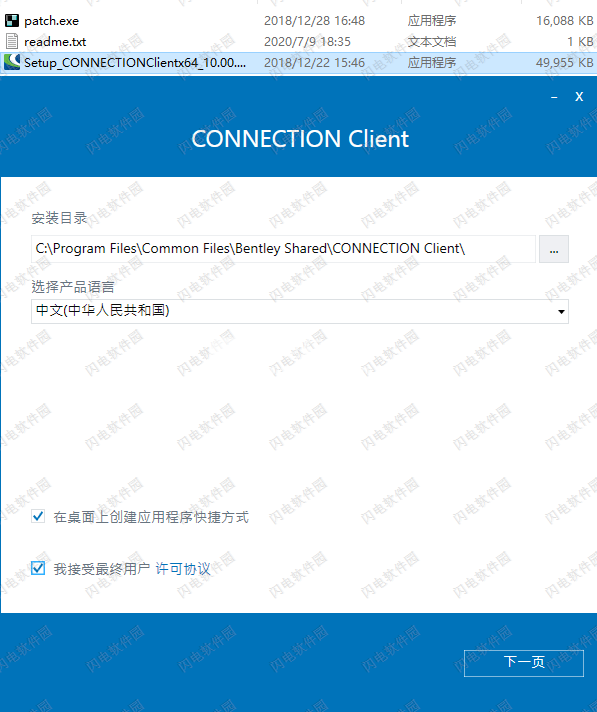Expand the product language dropdown arrow

tap(561, 312)
